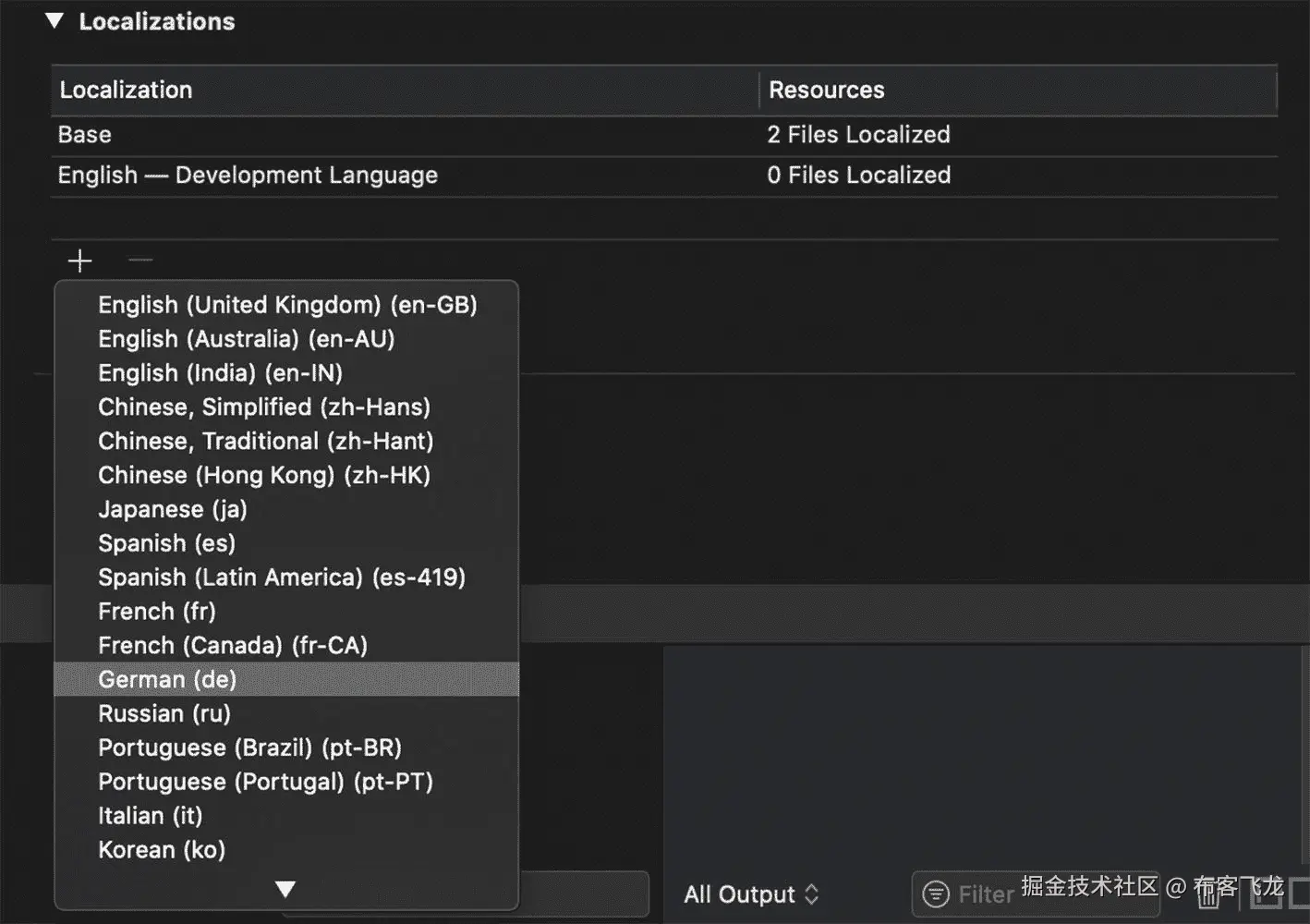Choose Chinese, Simplified (zh-Hans)
Screen dimensions: 1310x924
[x=264, y=407]
